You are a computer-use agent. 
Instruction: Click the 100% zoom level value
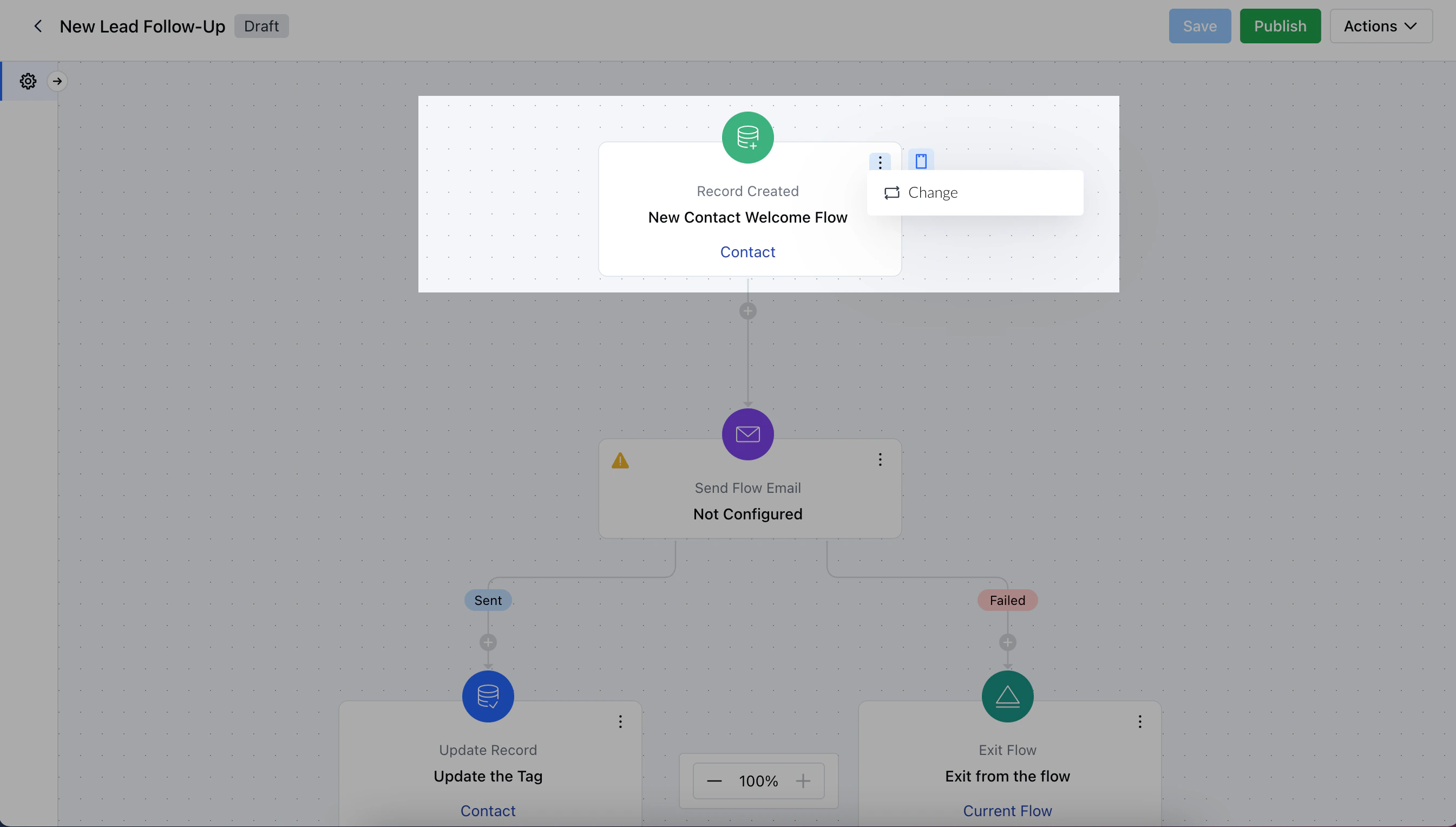click(758, 781)
